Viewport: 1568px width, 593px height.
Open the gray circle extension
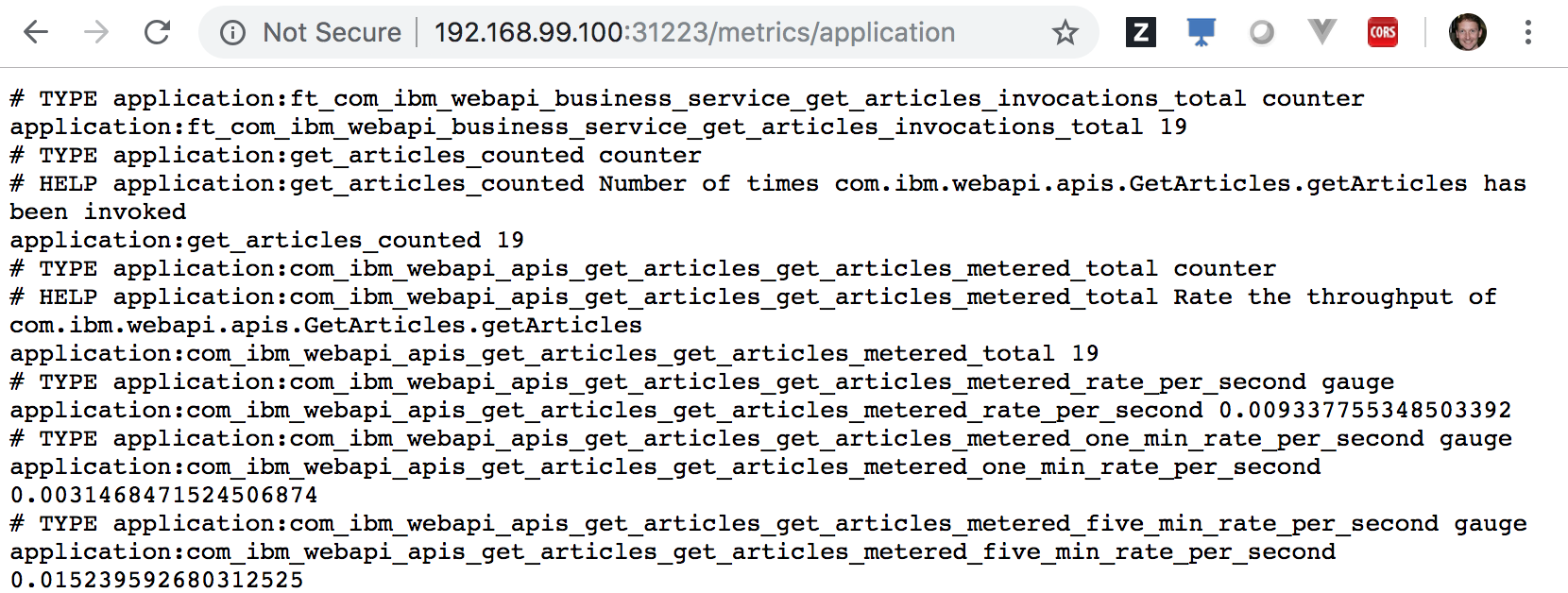click(1261, 33)
